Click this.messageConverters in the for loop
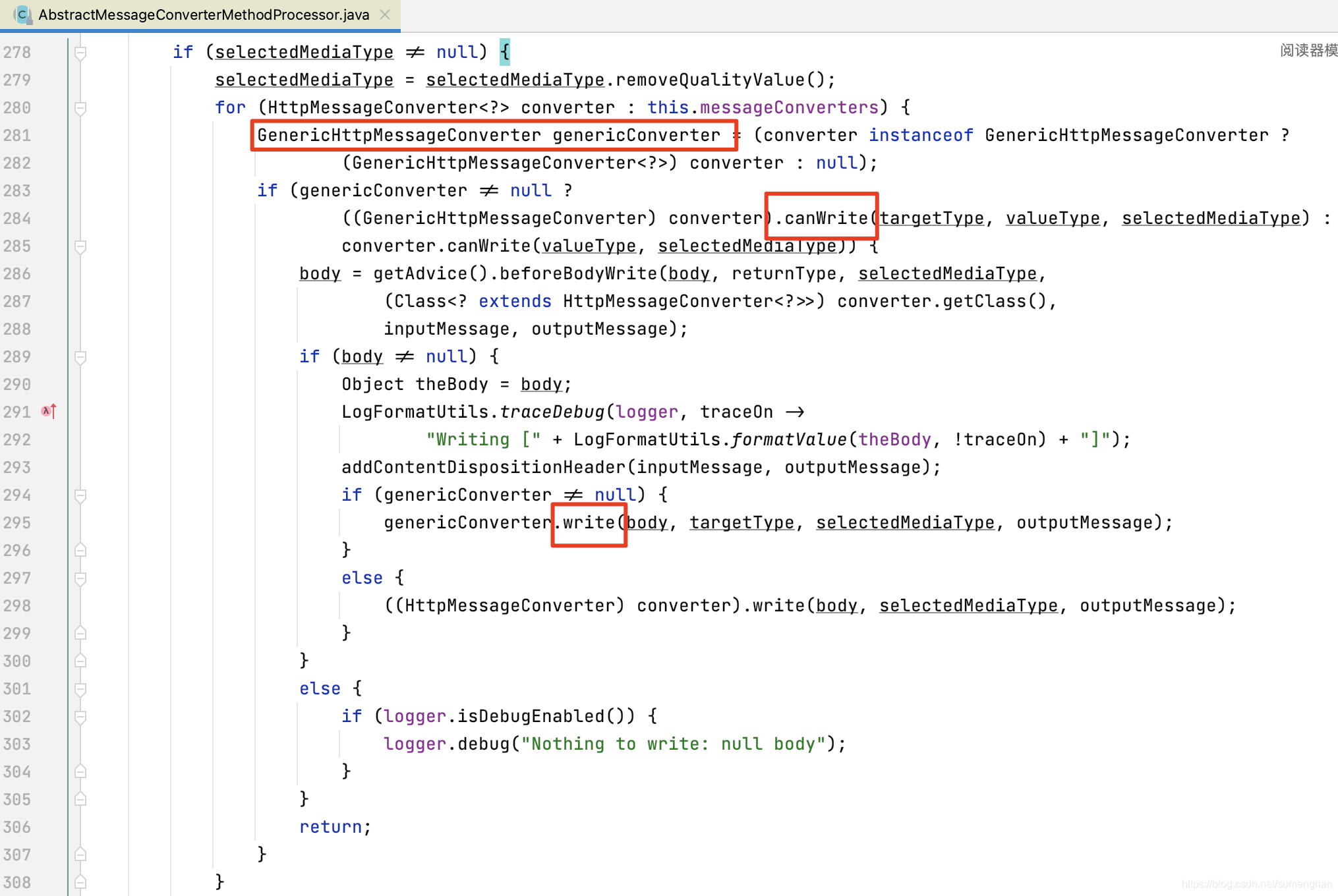1338x896 pixels. (x=763, y=107)
